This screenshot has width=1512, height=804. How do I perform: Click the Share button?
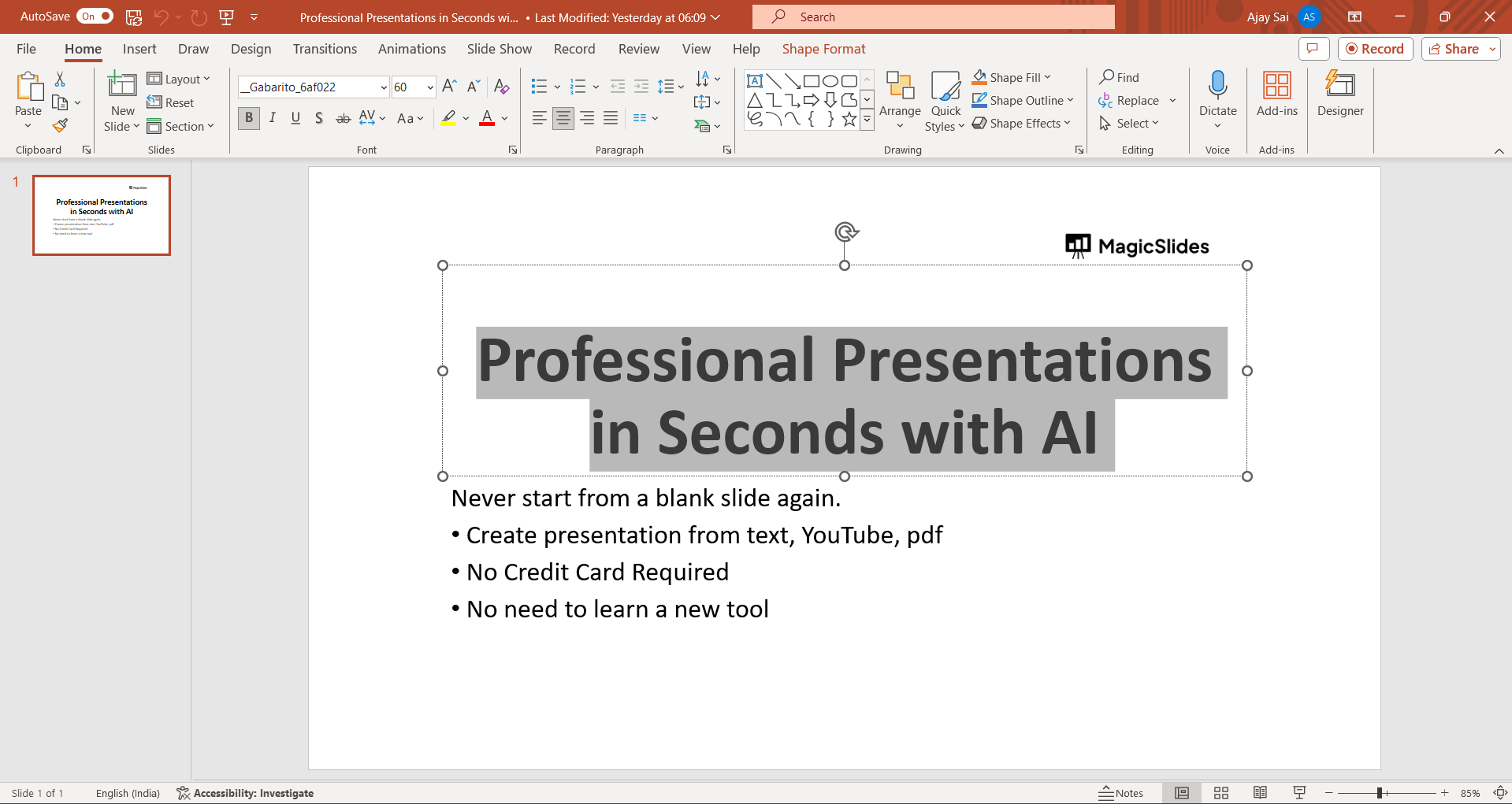1454,49
